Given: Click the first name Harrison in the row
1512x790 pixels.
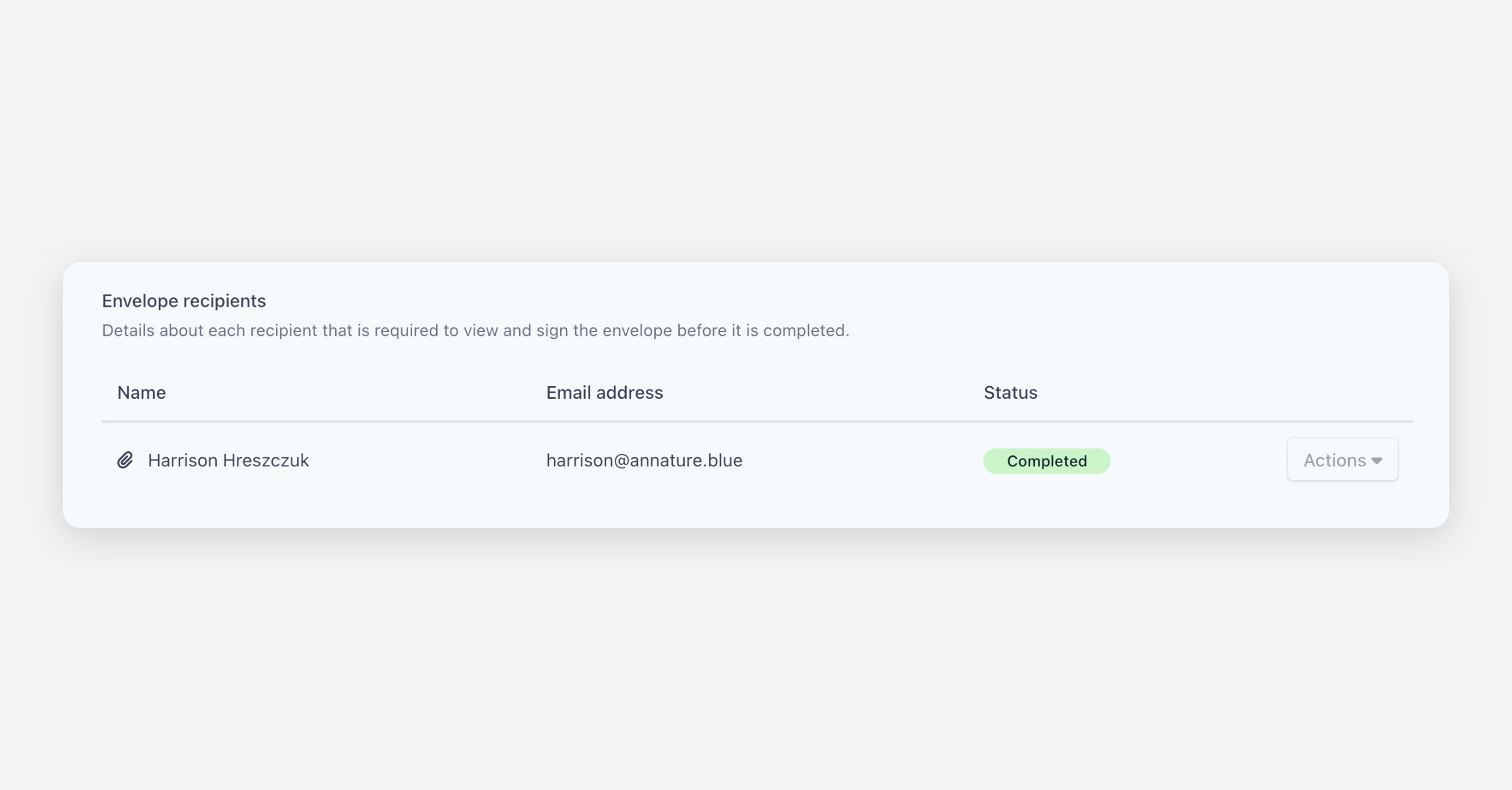Looking at the screenshot, I should point(183,461).
